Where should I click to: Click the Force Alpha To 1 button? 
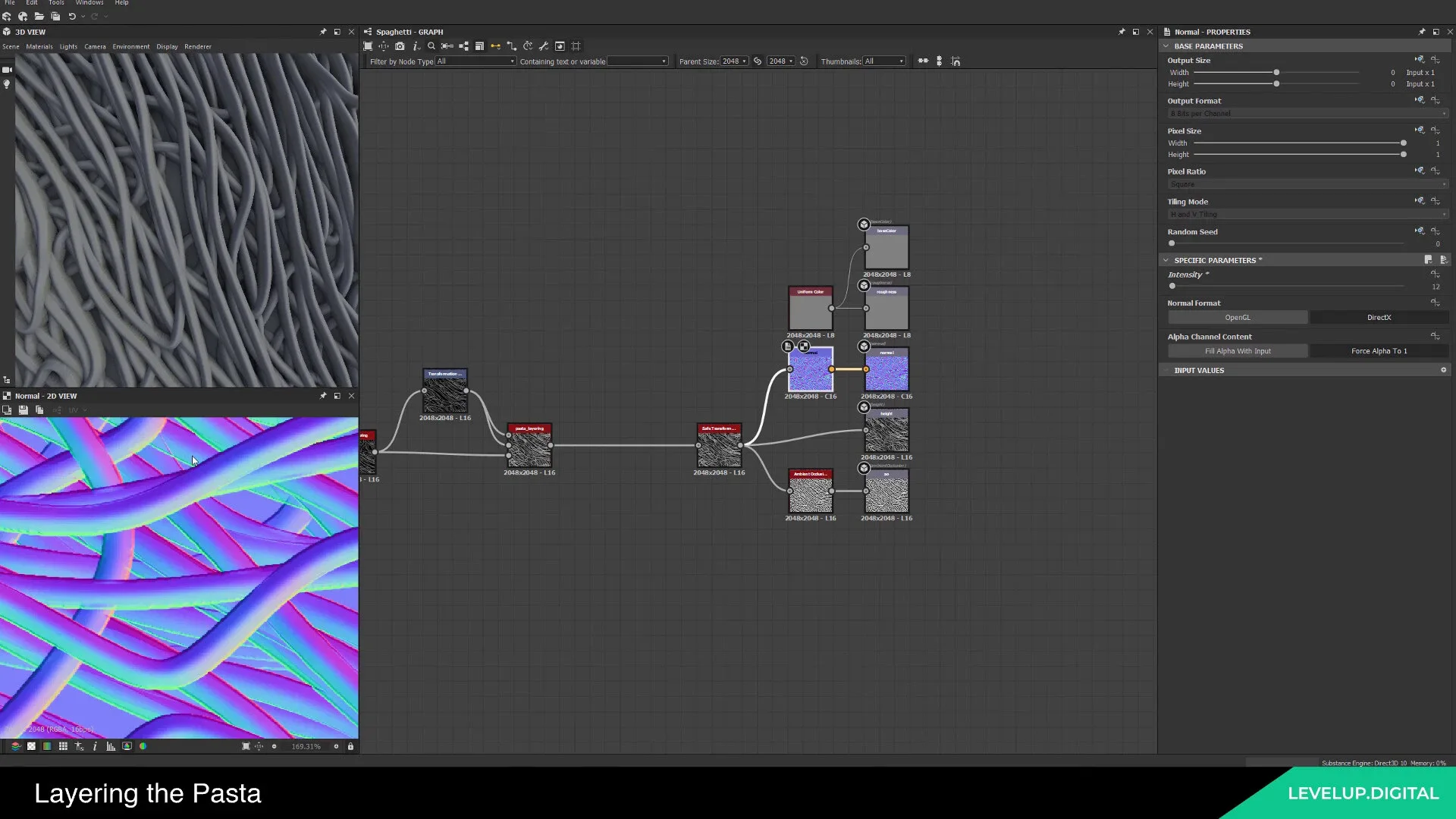point(1379,351)
